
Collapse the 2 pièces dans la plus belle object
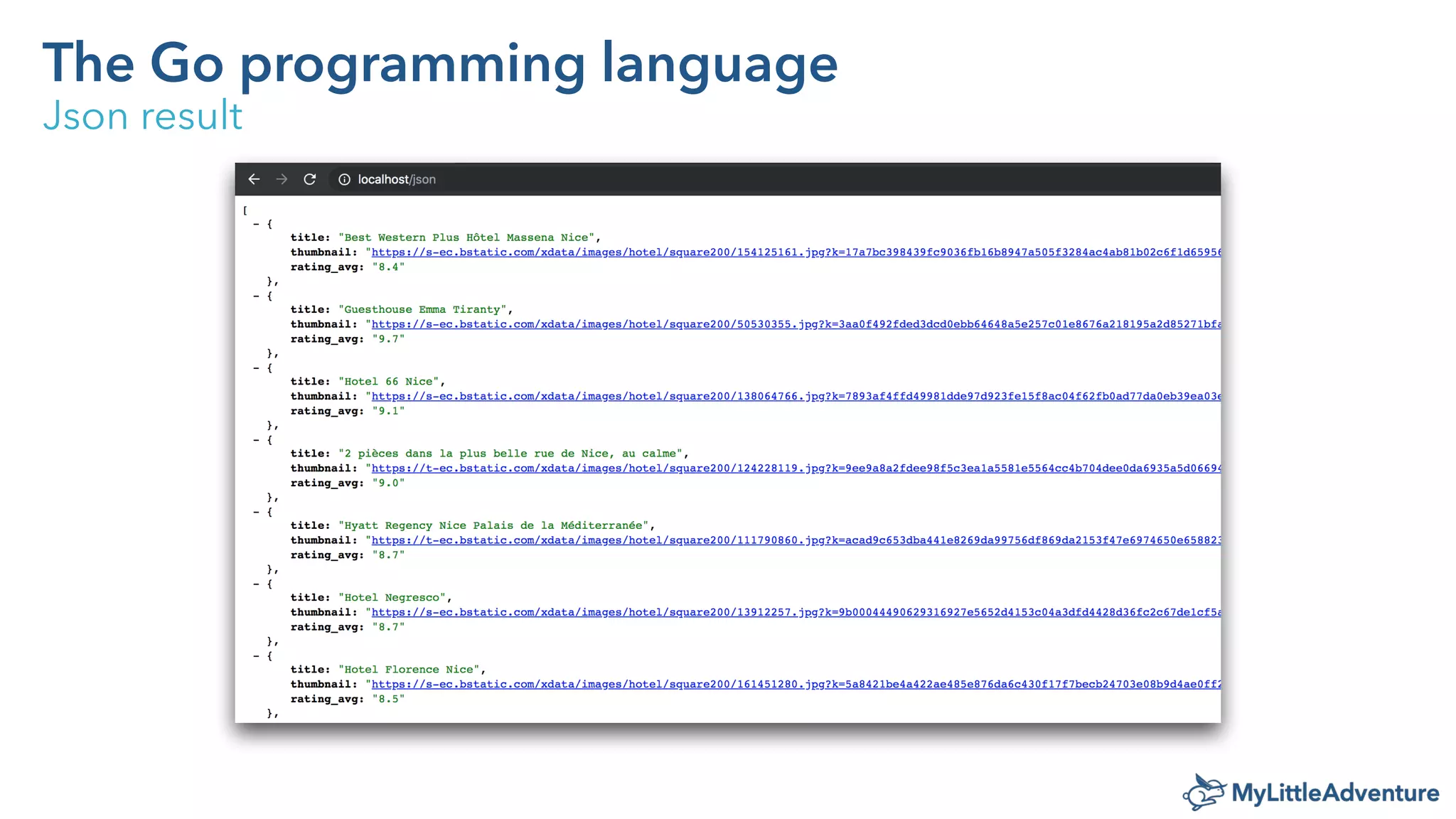pyautogui.click(x=257, y=440)
